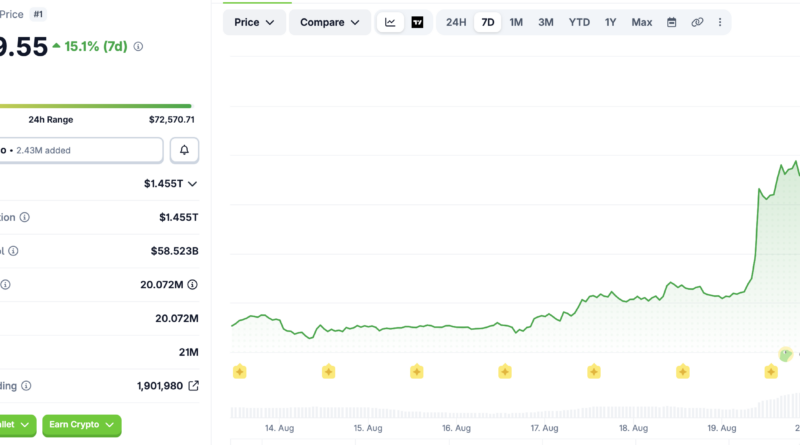
Task: Click the info icon next to 15.1% (7d)
Action: click(x=138, y=46)
